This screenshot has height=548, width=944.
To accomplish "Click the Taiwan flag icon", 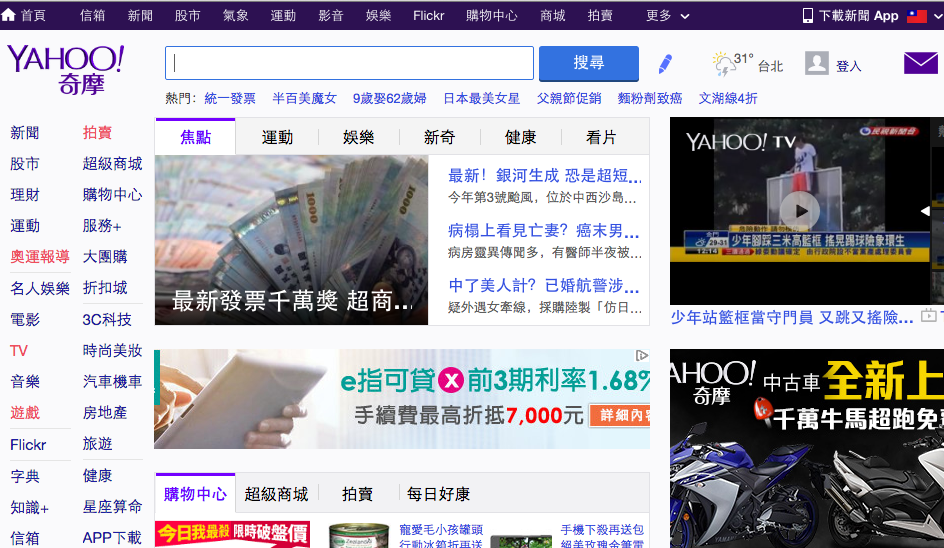I will coord(917,16).
